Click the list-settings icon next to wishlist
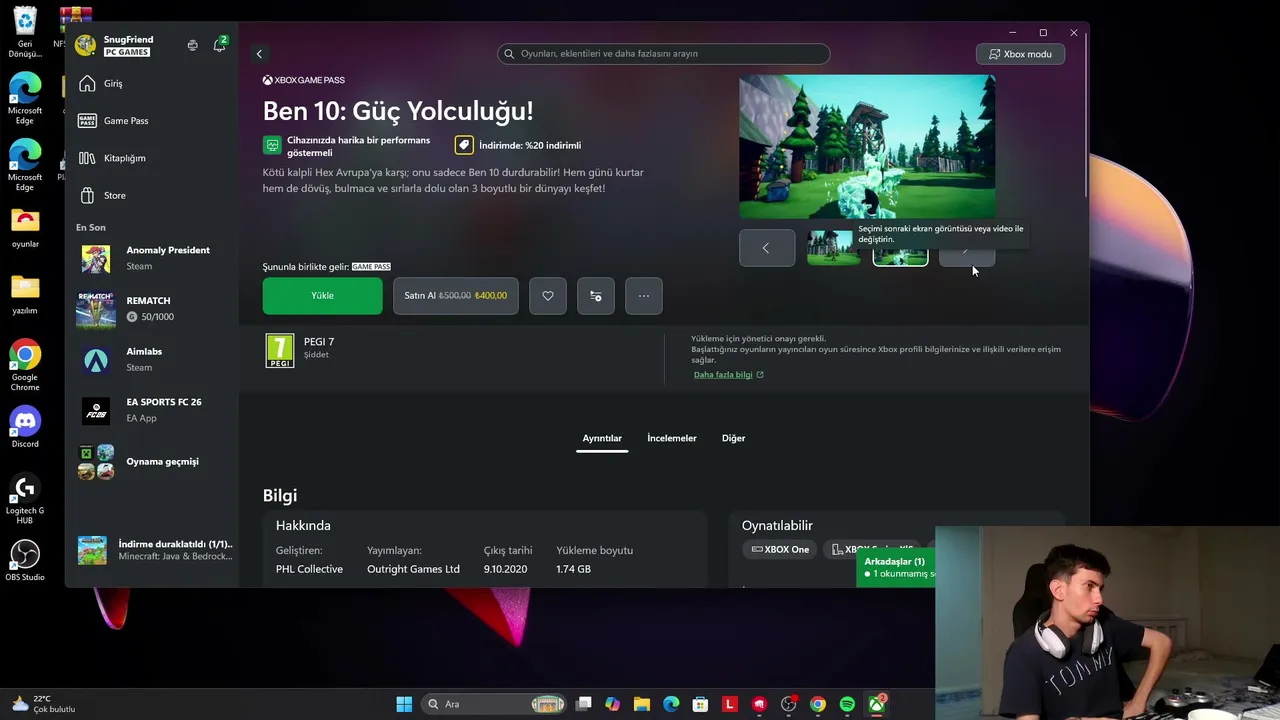 tap(596, 296)
